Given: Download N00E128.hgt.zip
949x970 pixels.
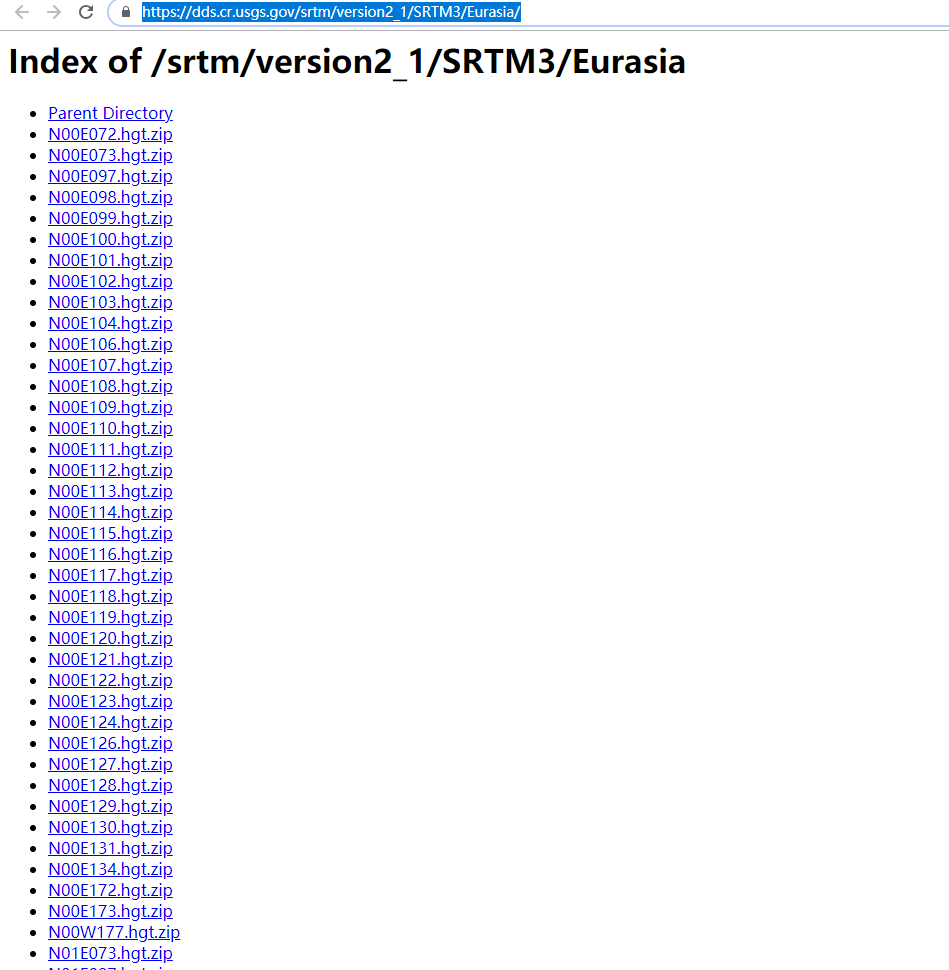Looking at the screenshot, I should point(110,785).
